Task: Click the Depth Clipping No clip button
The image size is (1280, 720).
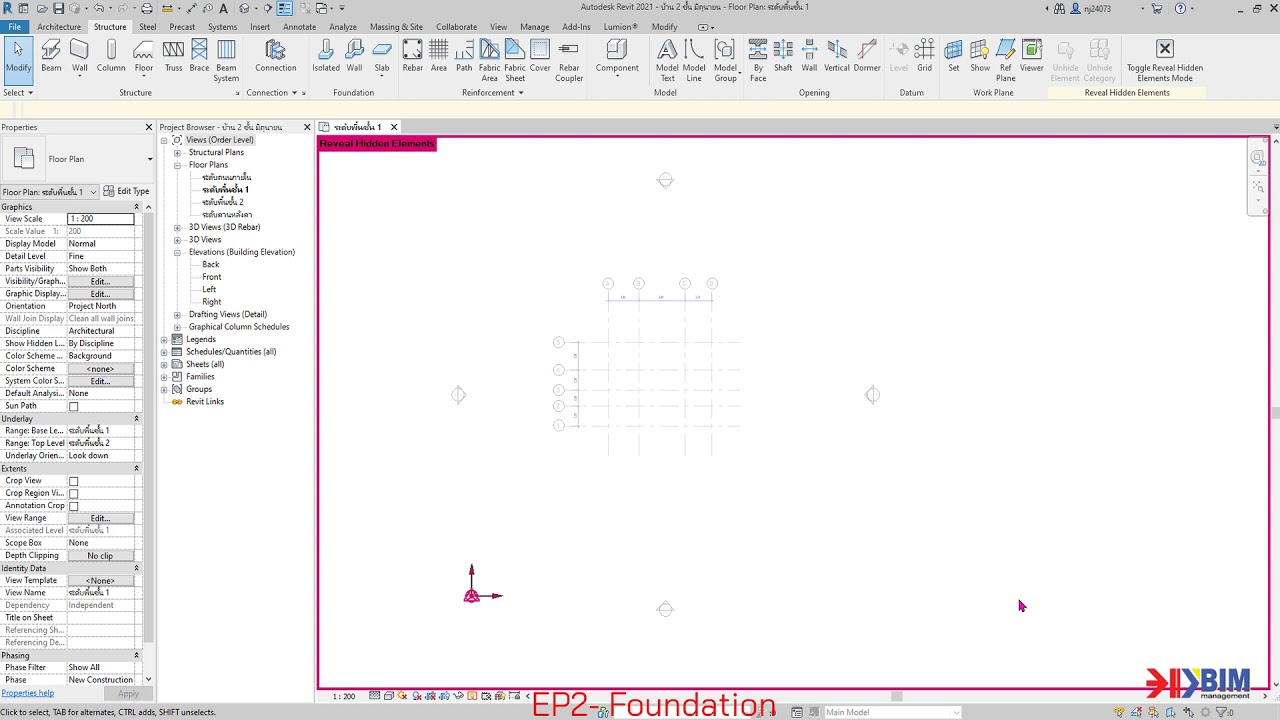Action: (x=100, y=556)
